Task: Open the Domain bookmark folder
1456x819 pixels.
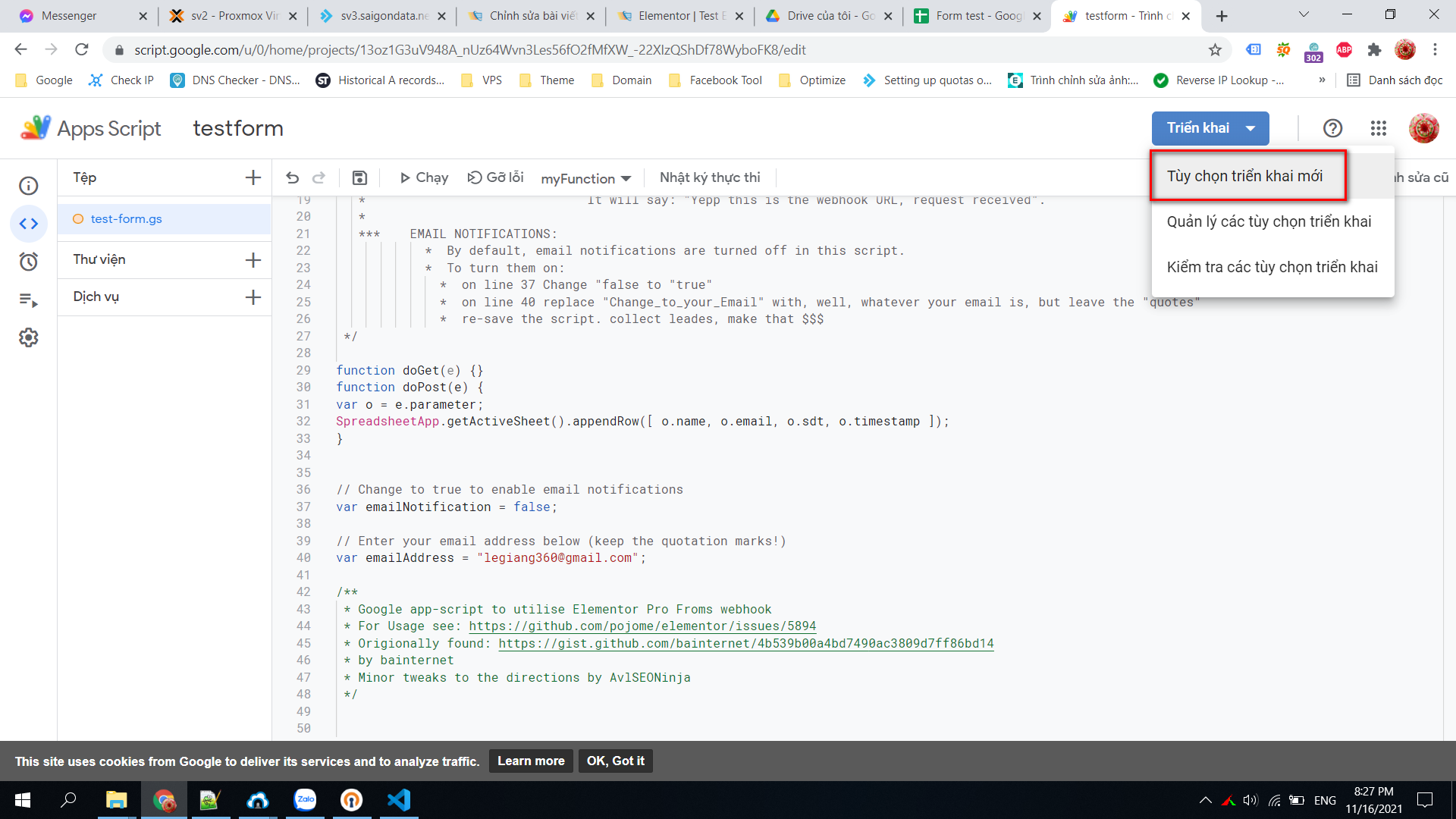Action: click(622, 80)
